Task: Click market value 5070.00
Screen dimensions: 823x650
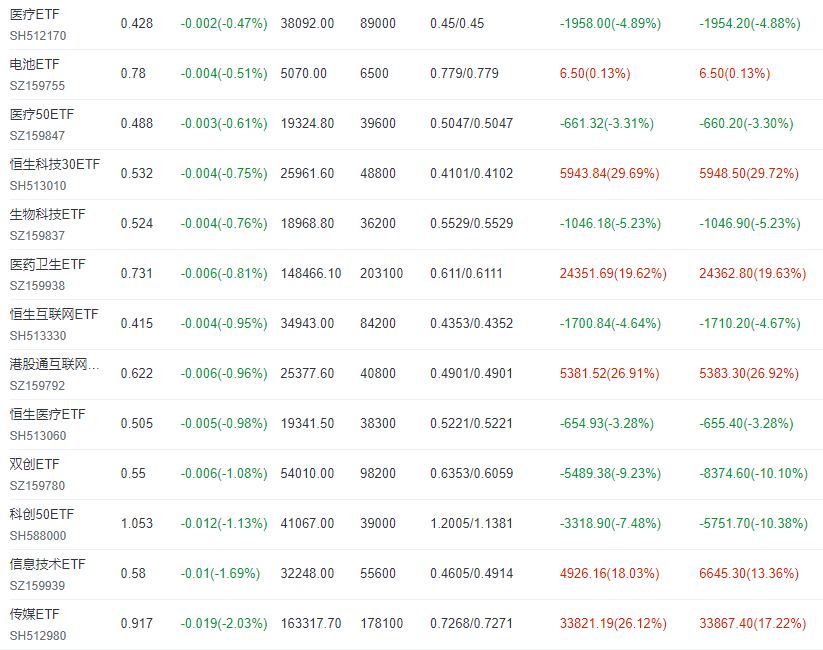Action: (303, 74)
